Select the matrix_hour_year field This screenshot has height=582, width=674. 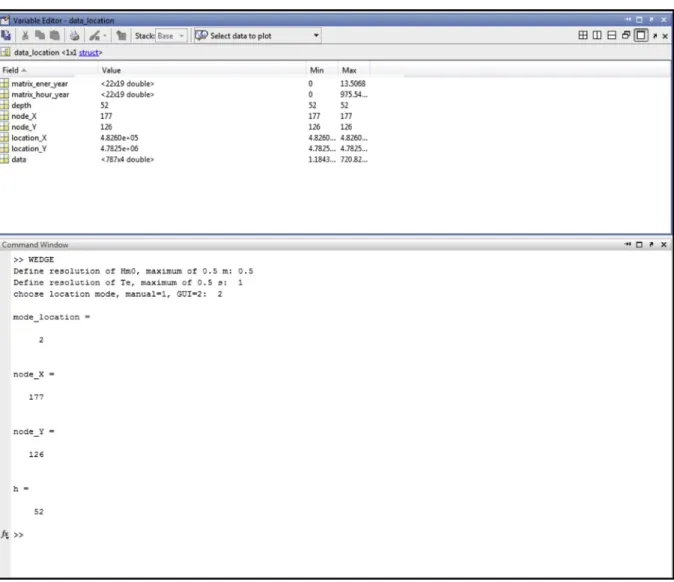pos(40,95)
